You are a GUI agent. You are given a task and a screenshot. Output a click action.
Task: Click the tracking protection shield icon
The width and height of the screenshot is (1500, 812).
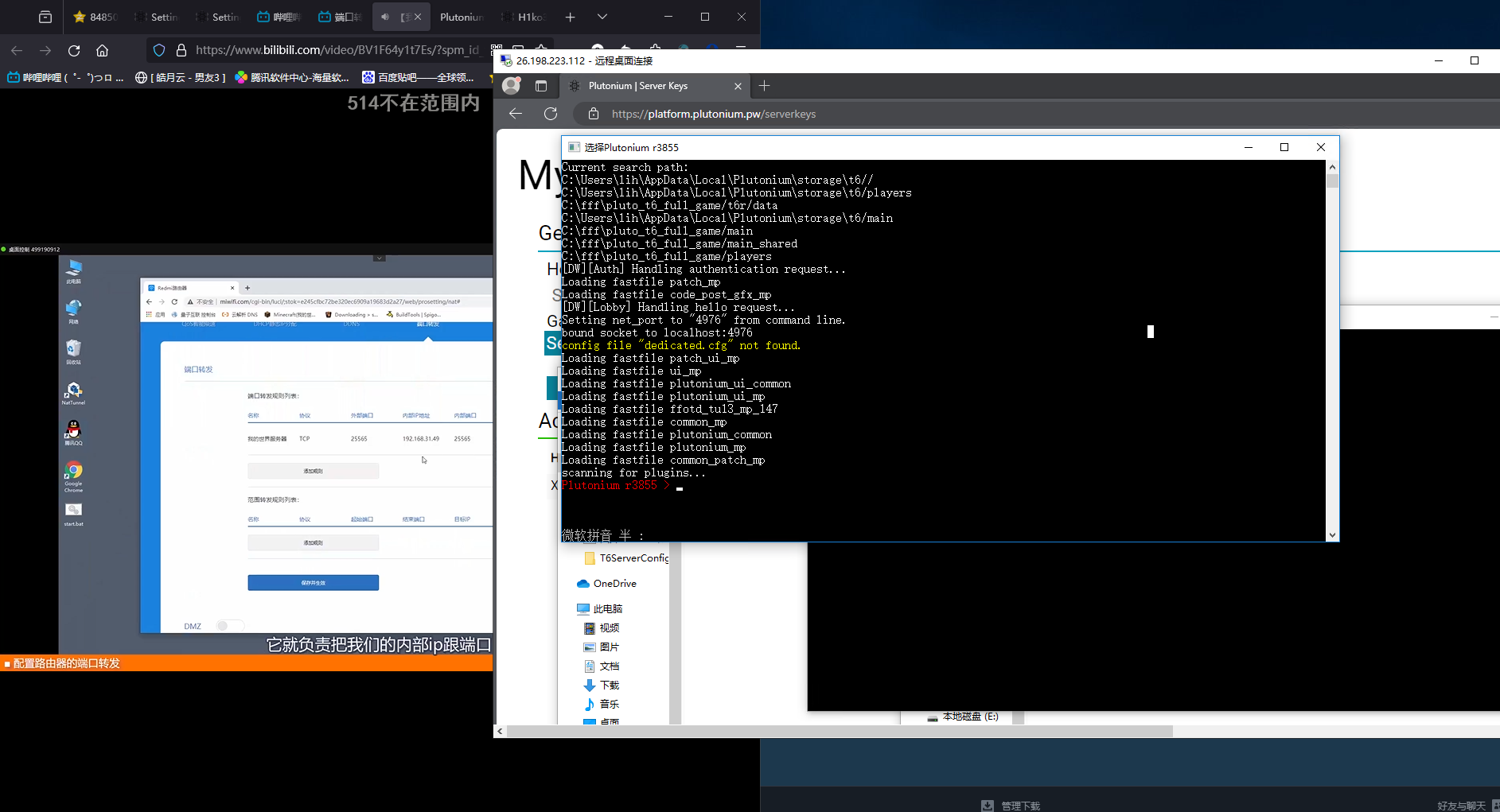click(159, 50)
